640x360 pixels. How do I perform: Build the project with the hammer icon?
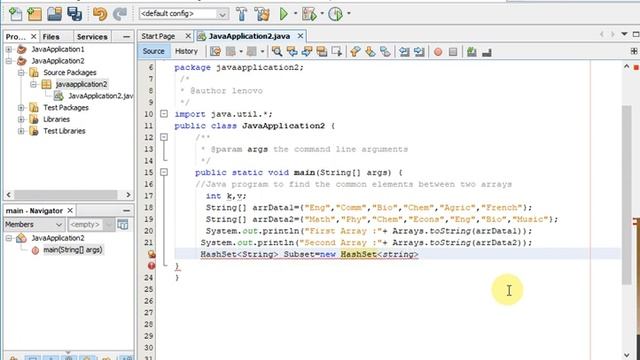point(242,14)
